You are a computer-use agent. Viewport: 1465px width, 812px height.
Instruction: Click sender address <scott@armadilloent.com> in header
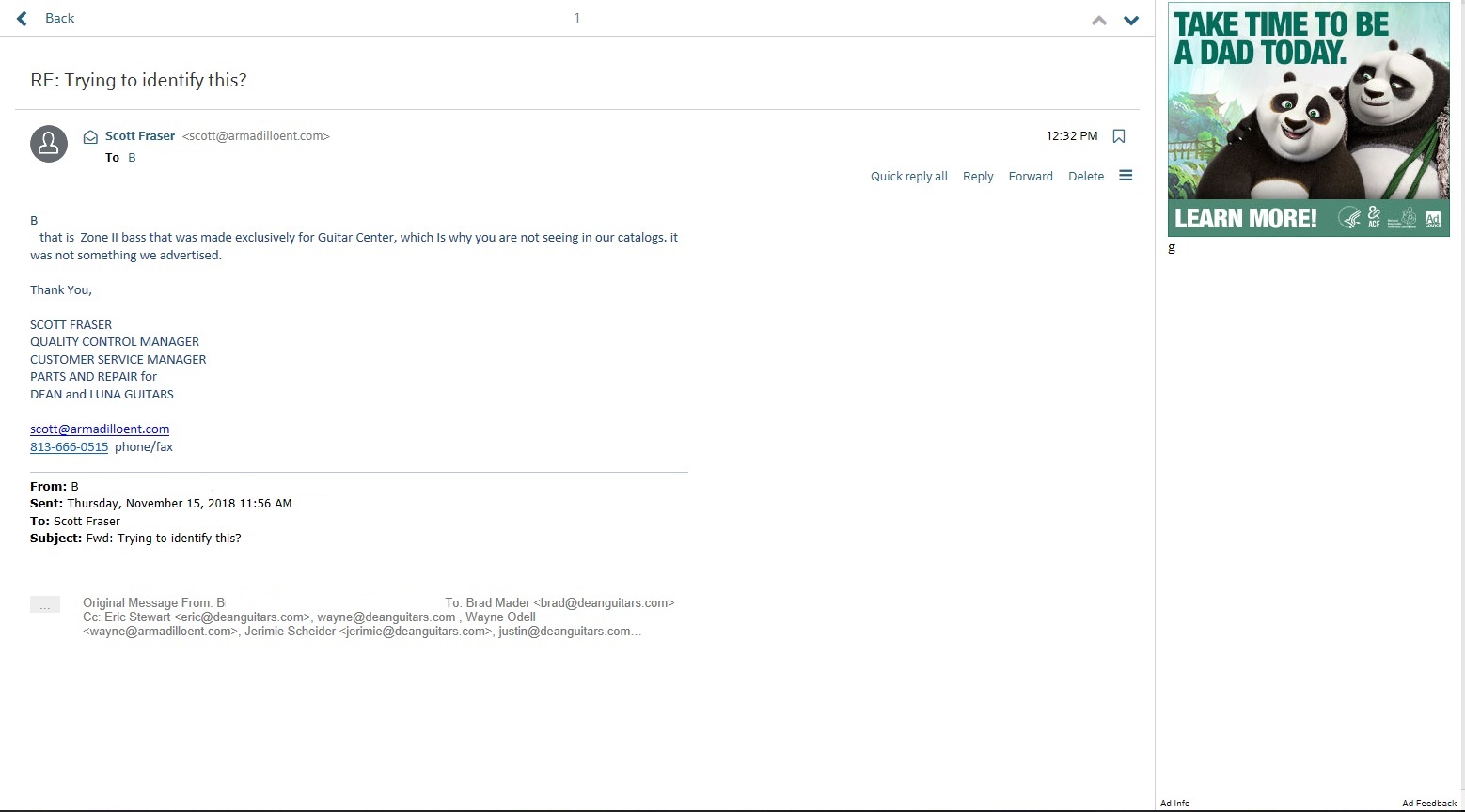256,136
